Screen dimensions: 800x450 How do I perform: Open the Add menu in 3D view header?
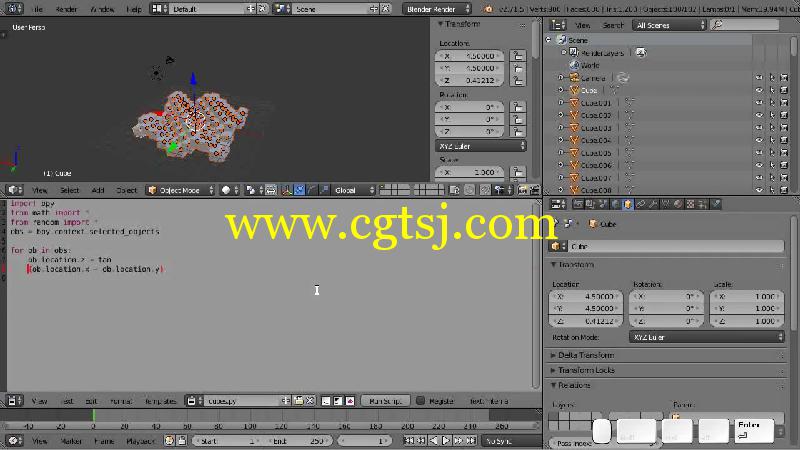98,190
